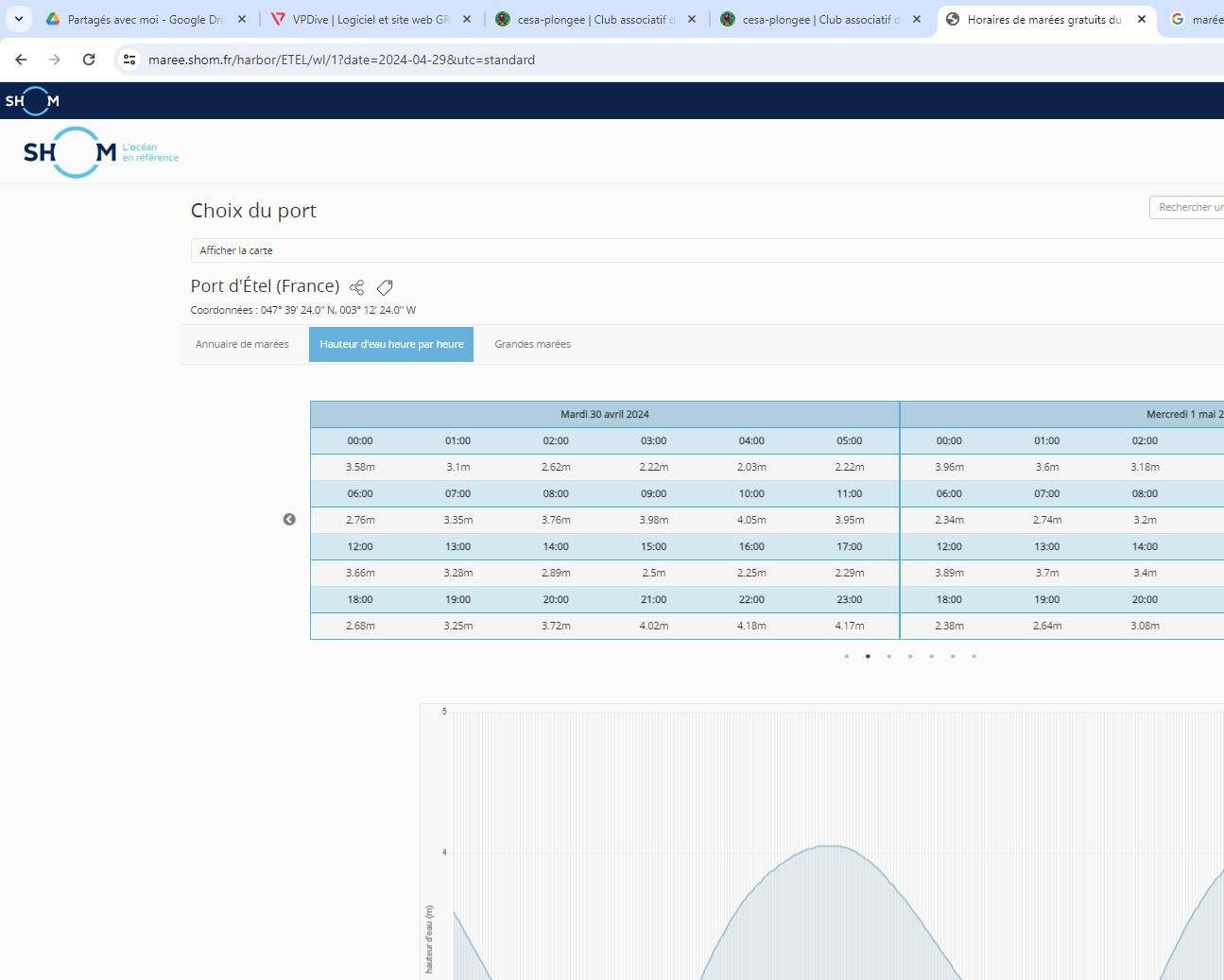
Task: Select the last carousel pagination dot
Action: click(x=974, y=656)
